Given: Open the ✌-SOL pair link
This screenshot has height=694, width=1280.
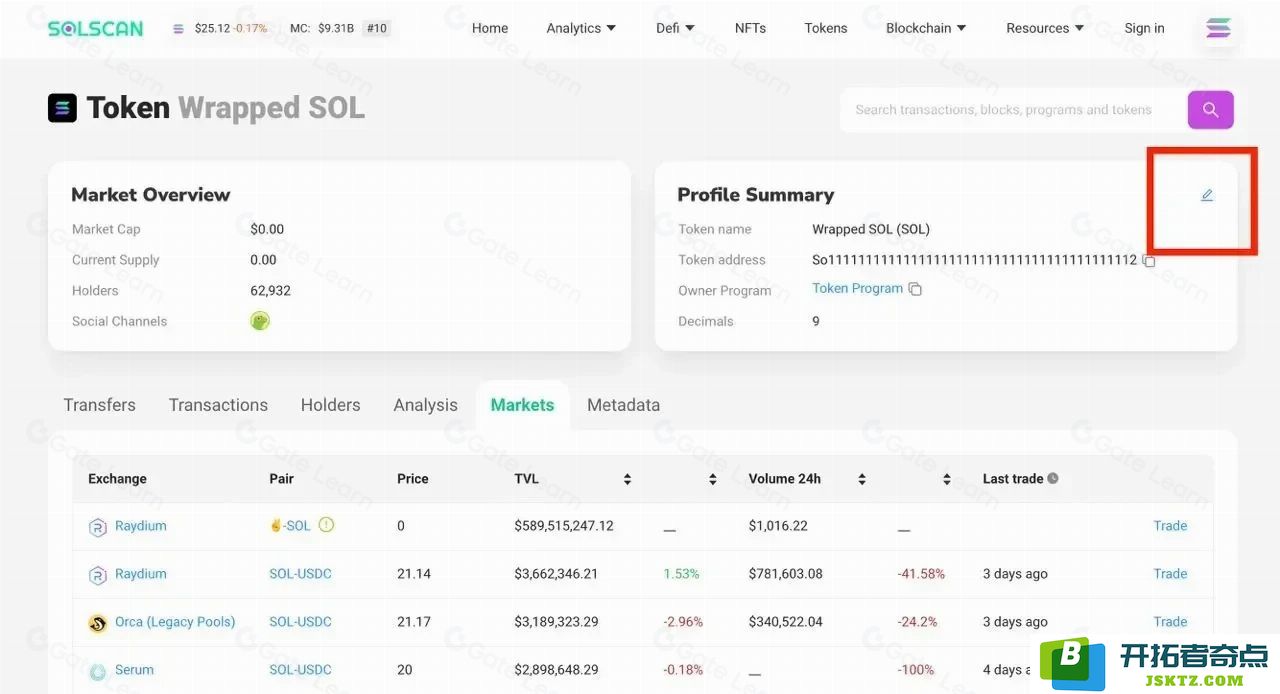Looking at the screenshot, I should point(290,526).
